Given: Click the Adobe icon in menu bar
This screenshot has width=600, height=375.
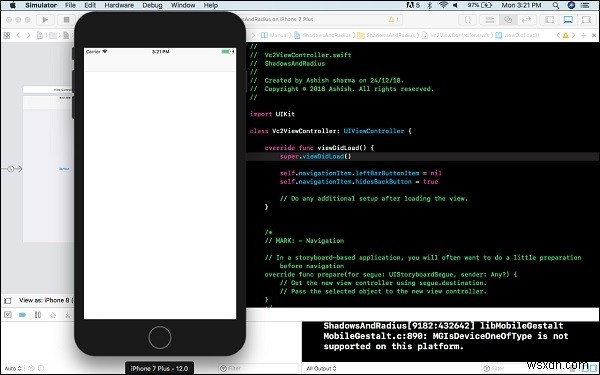Looking at the screenshot, I should point(413,5).
